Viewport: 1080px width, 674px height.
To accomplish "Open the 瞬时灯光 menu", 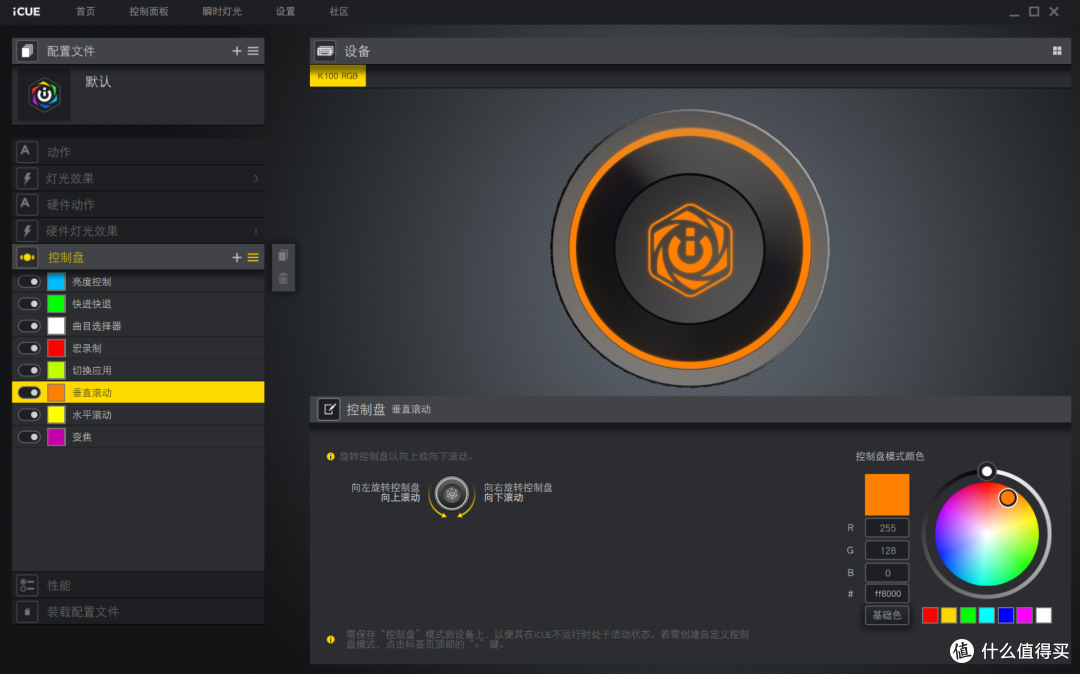I will click(222, 12).
